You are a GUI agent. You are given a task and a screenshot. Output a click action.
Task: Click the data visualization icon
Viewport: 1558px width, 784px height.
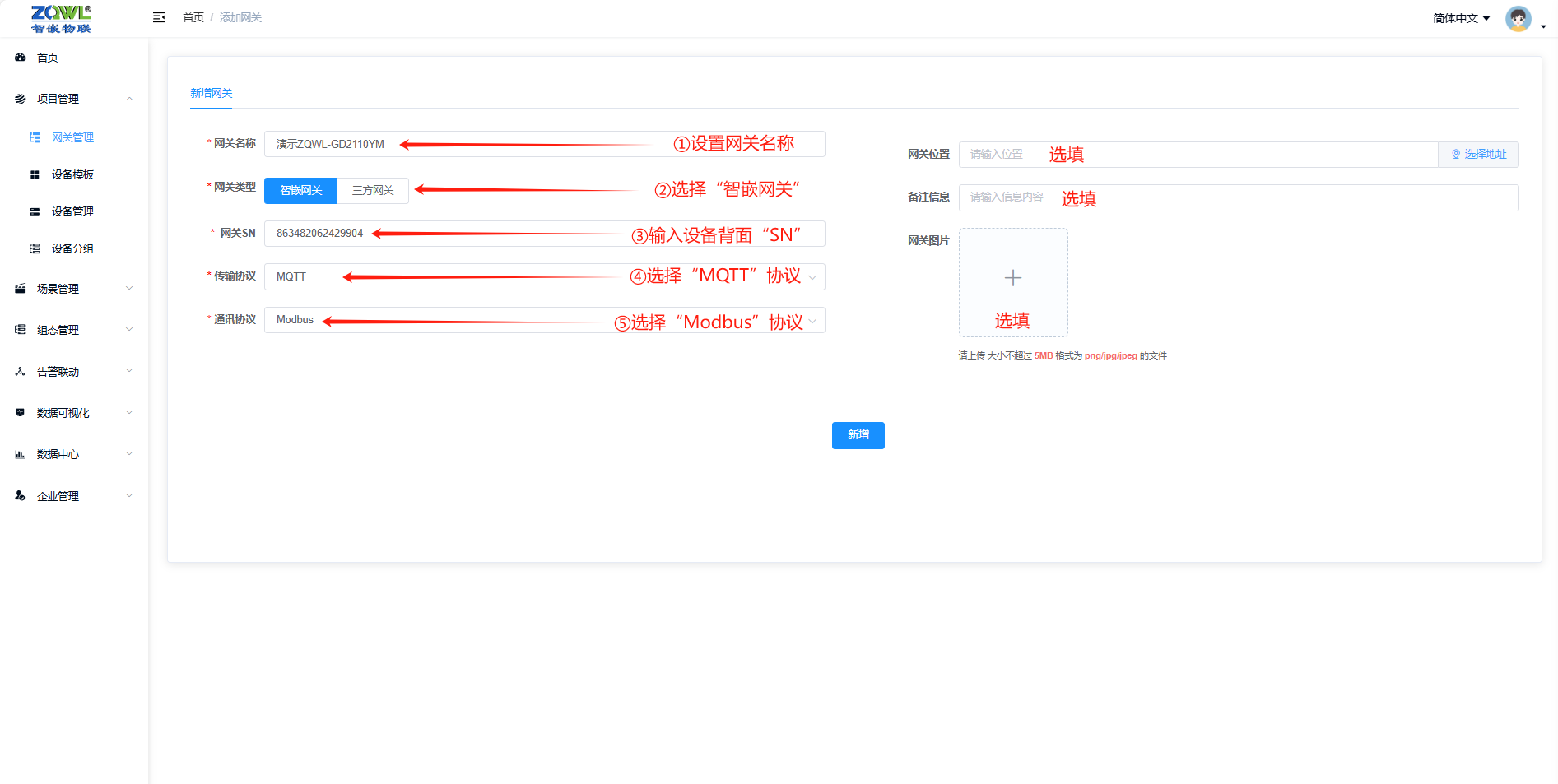pyautogui.click(x=20, y=413)
